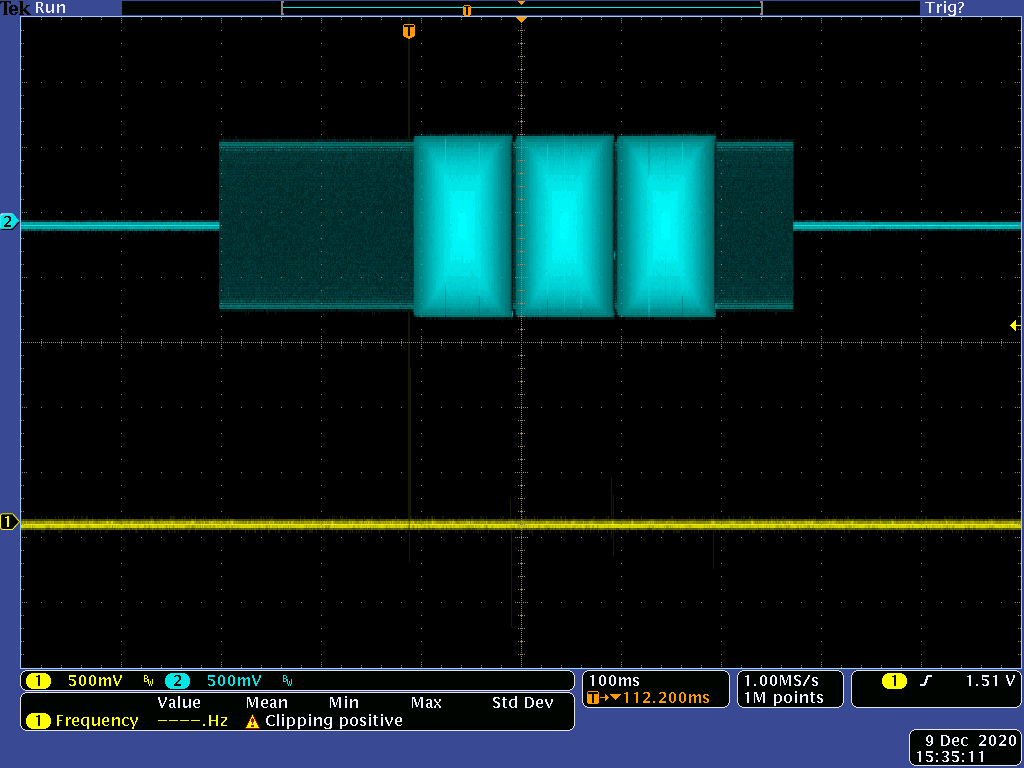Click the rising edge trigger slope icon
Image resolution: width=1024 pixels, height=768 pixels.
point(926,681)
